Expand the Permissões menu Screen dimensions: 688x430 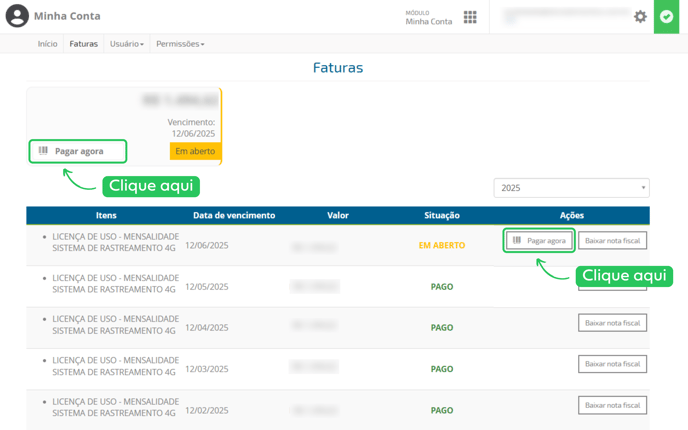(180, 44)
